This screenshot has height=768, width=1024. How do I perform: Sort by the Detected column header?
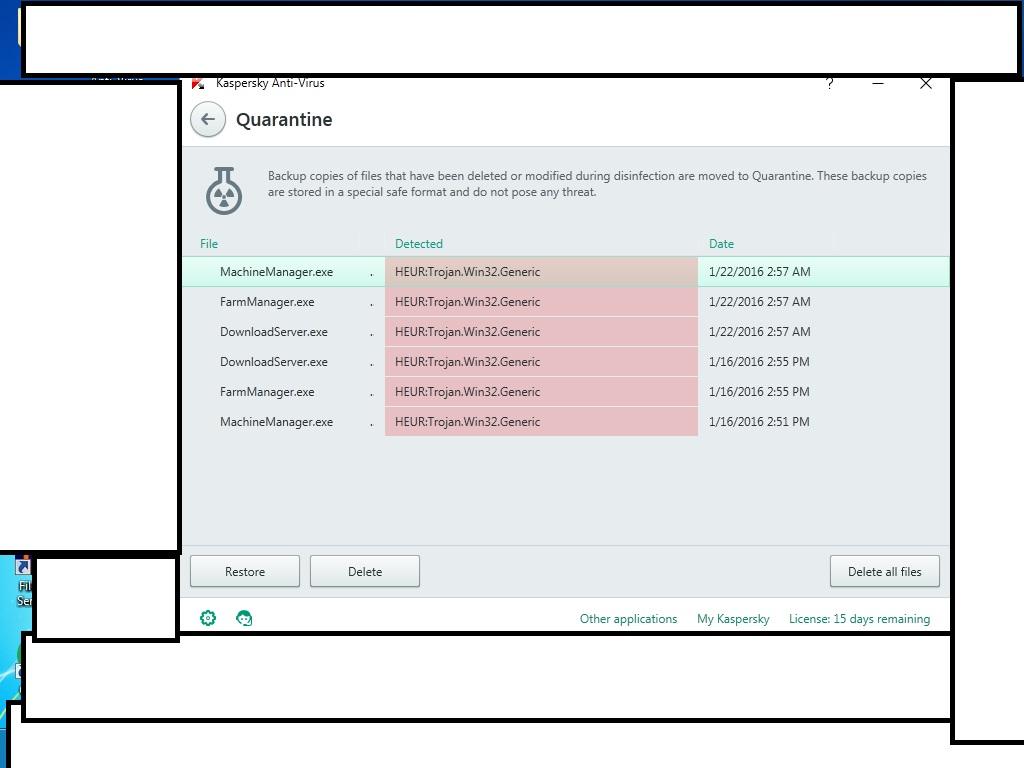(x=419, y=244)
